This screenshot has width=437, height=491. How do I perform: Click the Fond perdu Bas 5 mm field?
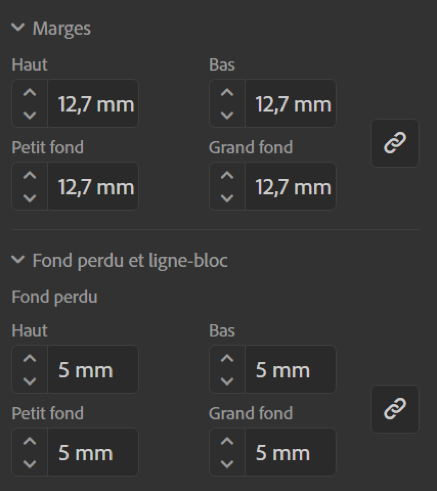tap(291, 370)
